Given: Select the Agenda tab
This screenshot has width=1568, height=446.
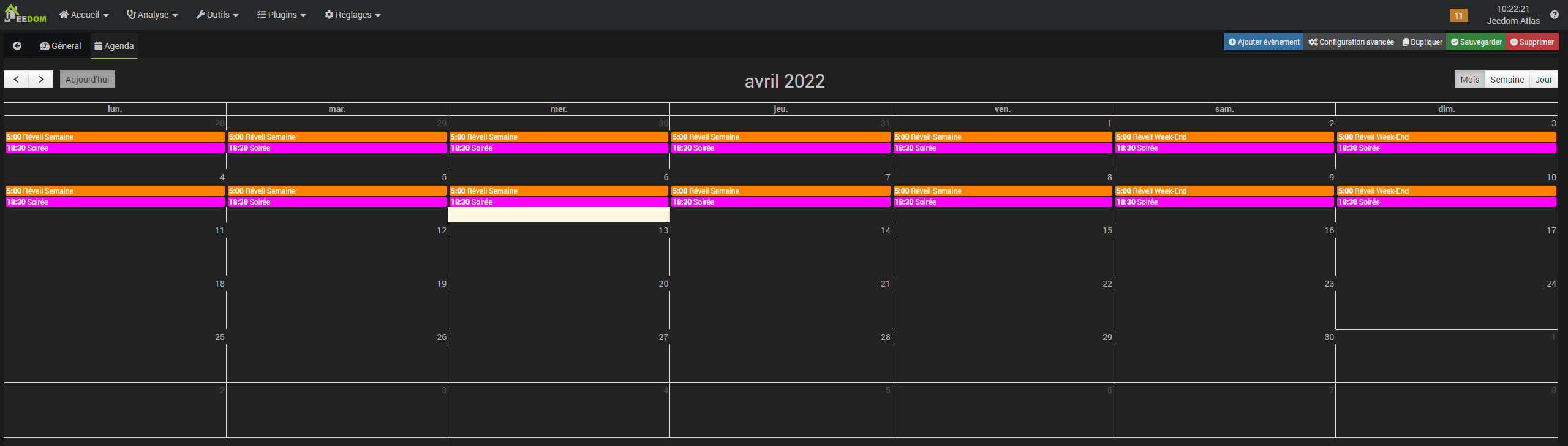Looking at the screenshot, I should [114, 46].
